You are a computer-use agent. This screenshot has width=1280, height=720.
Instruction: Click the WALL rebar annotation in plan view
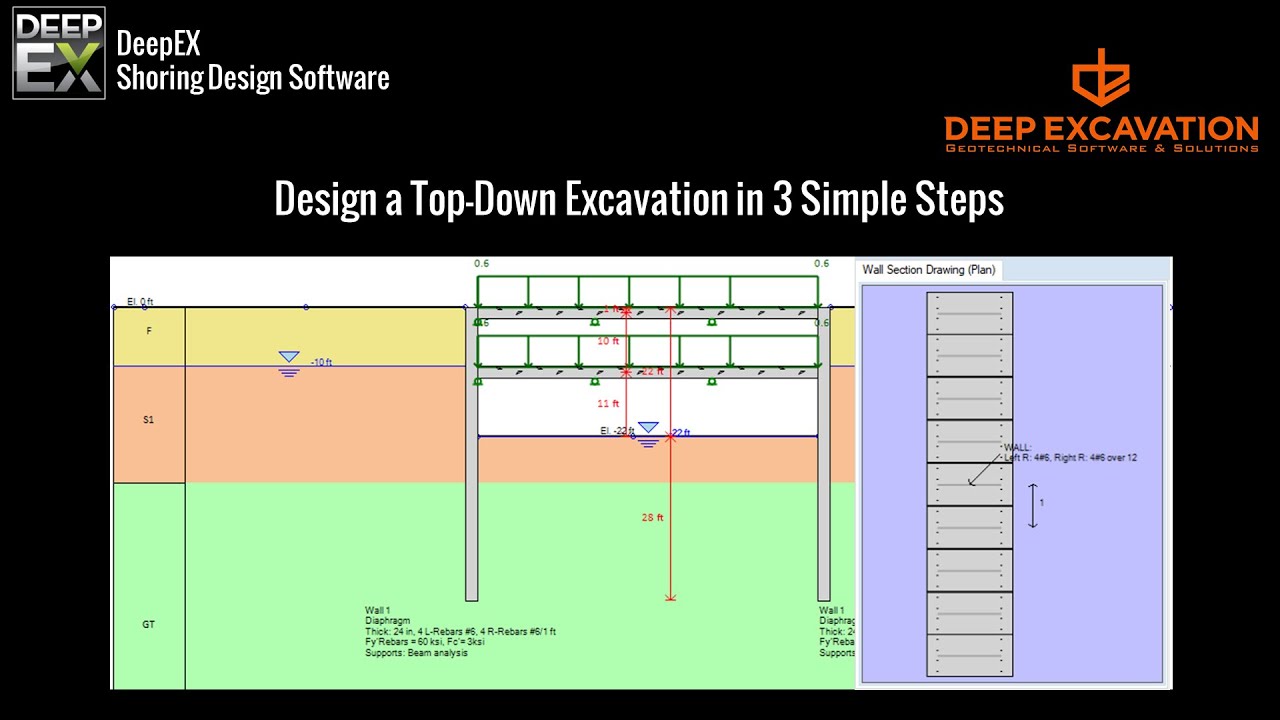1069,453
